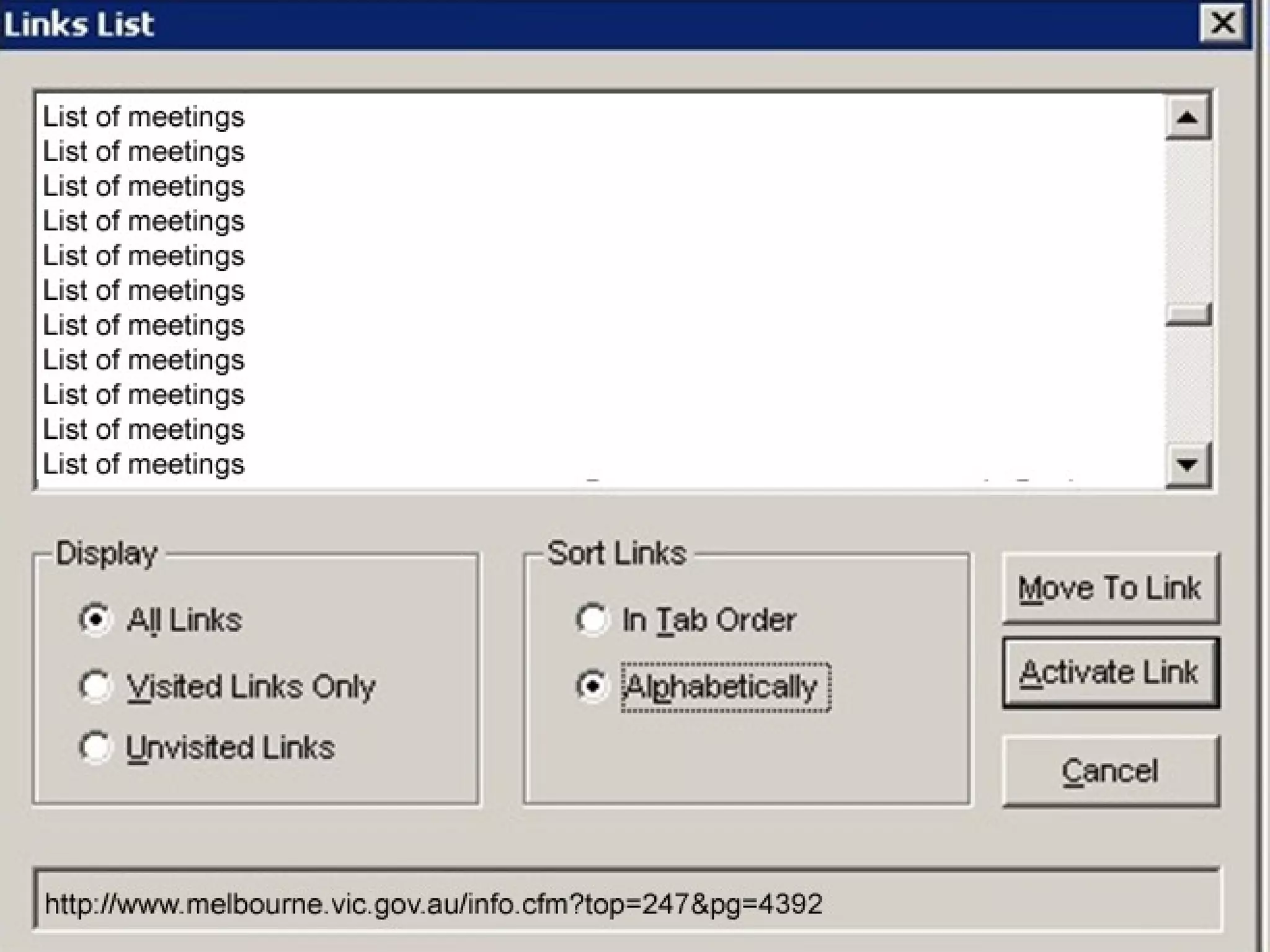Viewport: 1270px width, 952px height.
Task: Show Visited Links Only
Action: pyautogui.click(x=95, y=686)
